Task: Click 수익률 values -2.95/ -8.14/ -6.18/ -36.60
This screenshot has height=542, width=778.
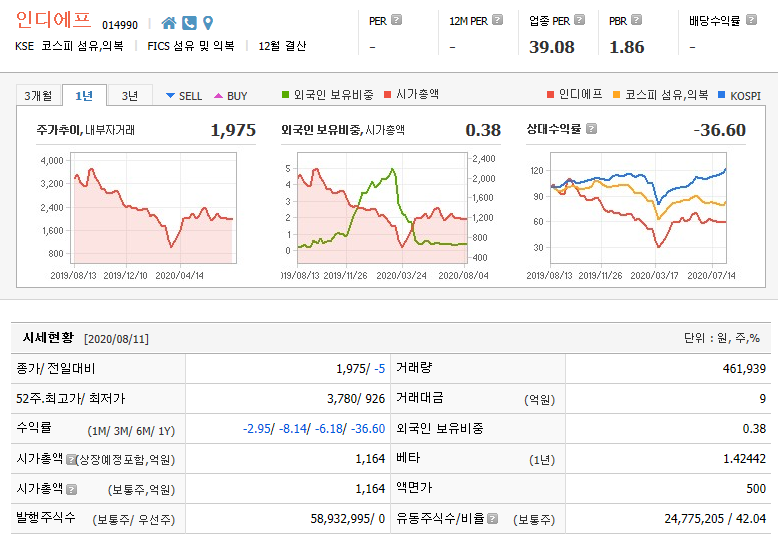Action: point(314,429)
